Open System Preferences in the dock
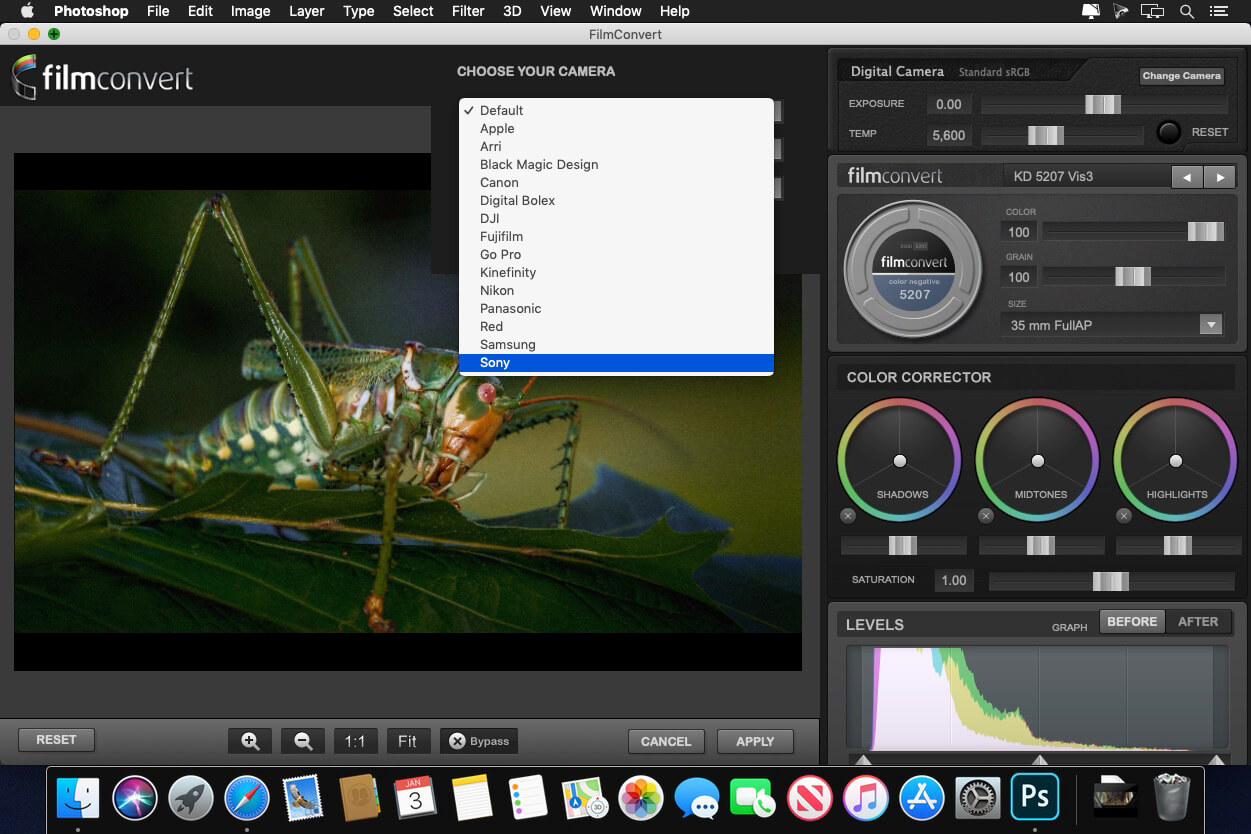The image size is (1251, 834). 978,798
